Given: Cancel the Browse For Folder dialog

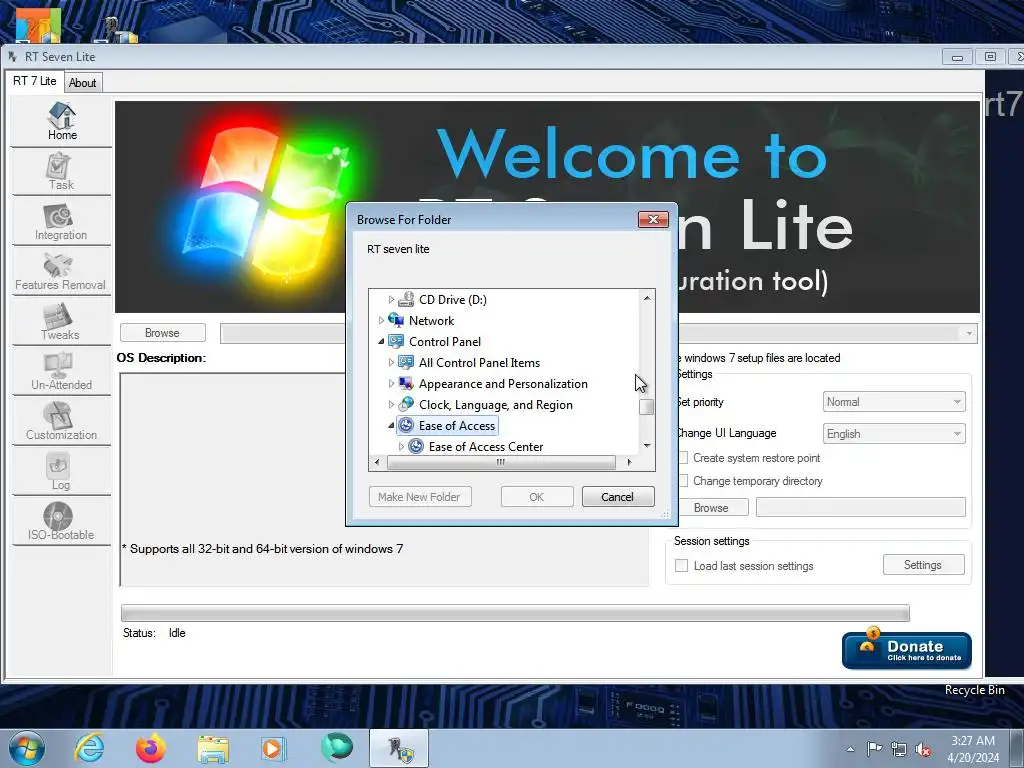Looking at the screenshot, I should (x=617, y=497).
